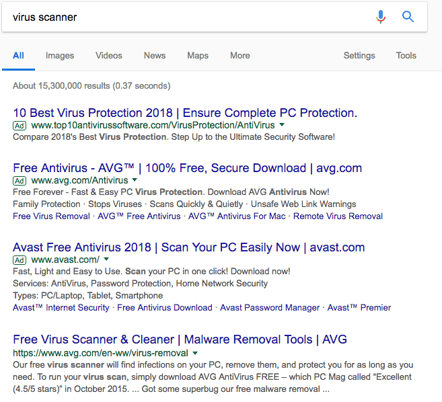Switch to the News tab
Image resolution: width=442 pixels, height=402 pixels.
coord(155,56)
